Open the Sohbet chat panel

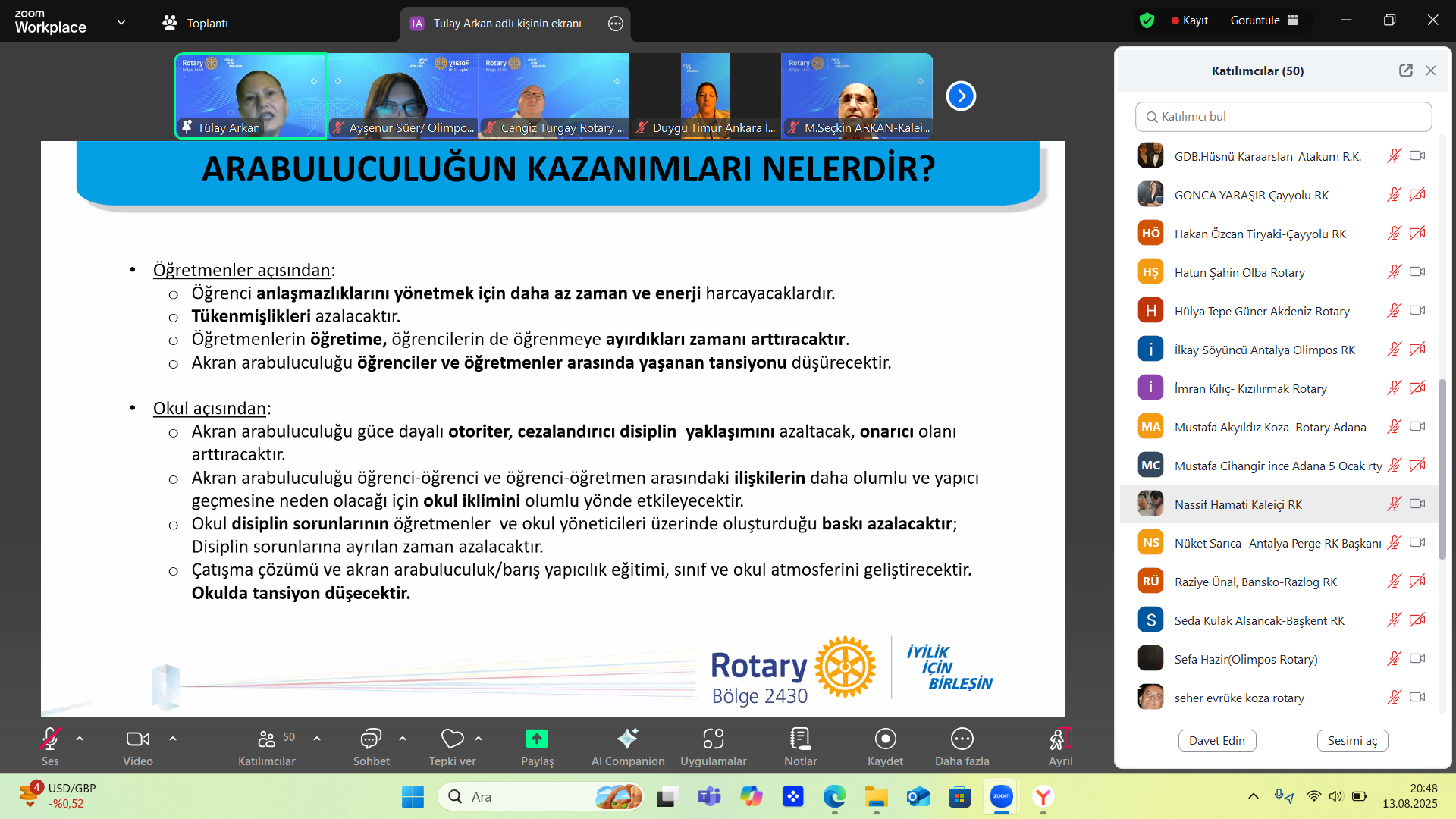click(371, 746)
